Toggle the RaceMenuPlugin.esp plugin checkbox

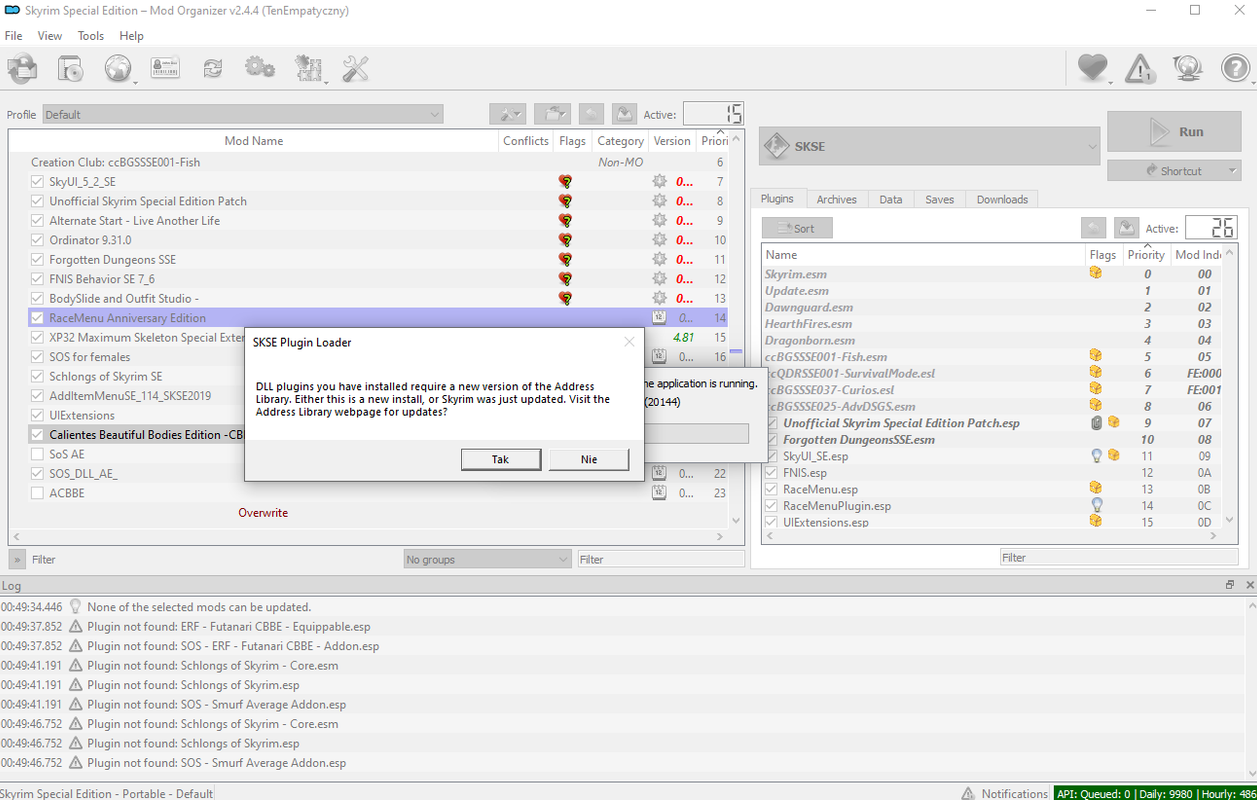pyautogui.click(x=771, y=506)
